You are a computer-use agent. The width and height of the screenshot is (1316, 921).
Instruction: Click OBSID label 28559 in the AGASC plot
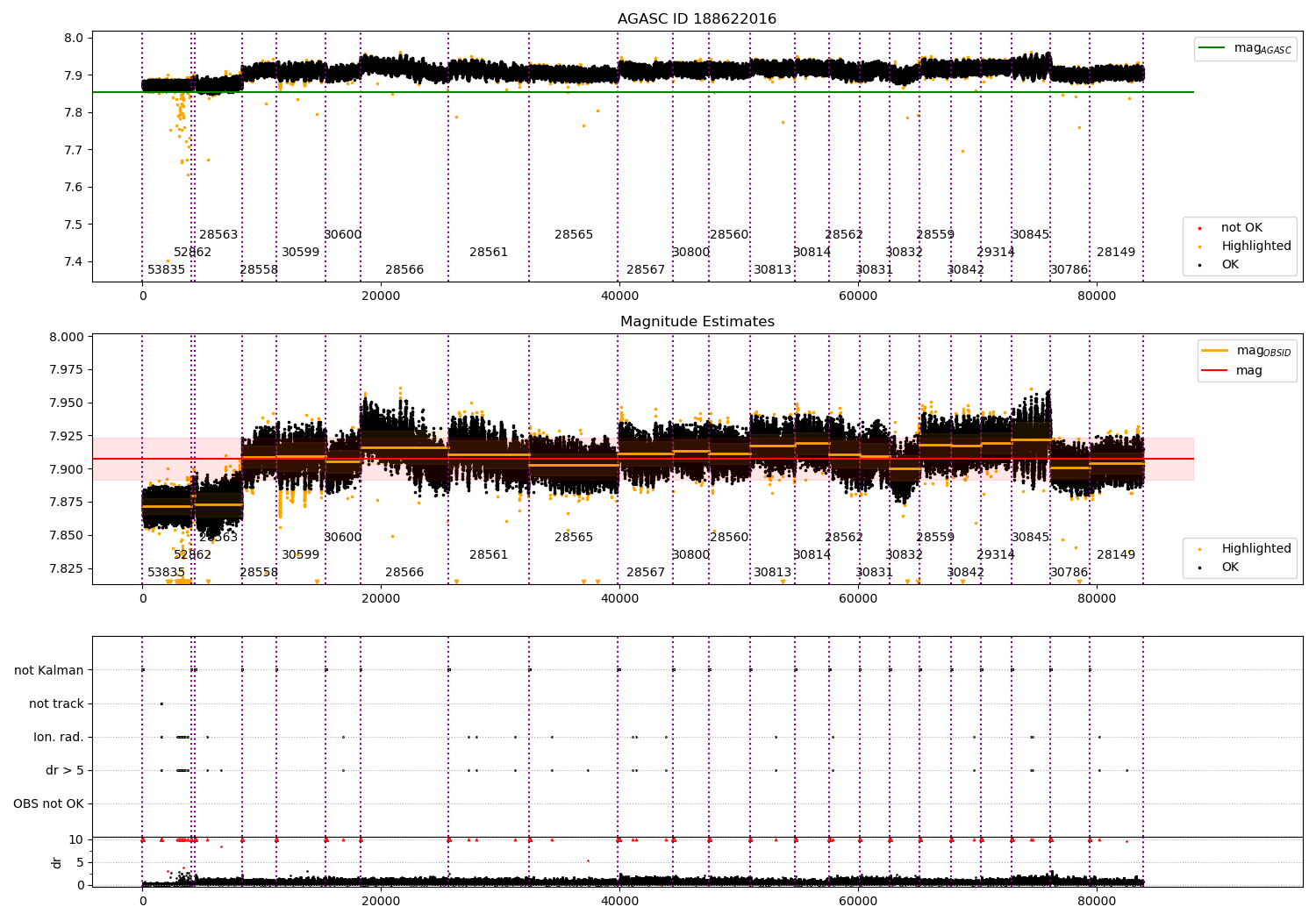935,235
